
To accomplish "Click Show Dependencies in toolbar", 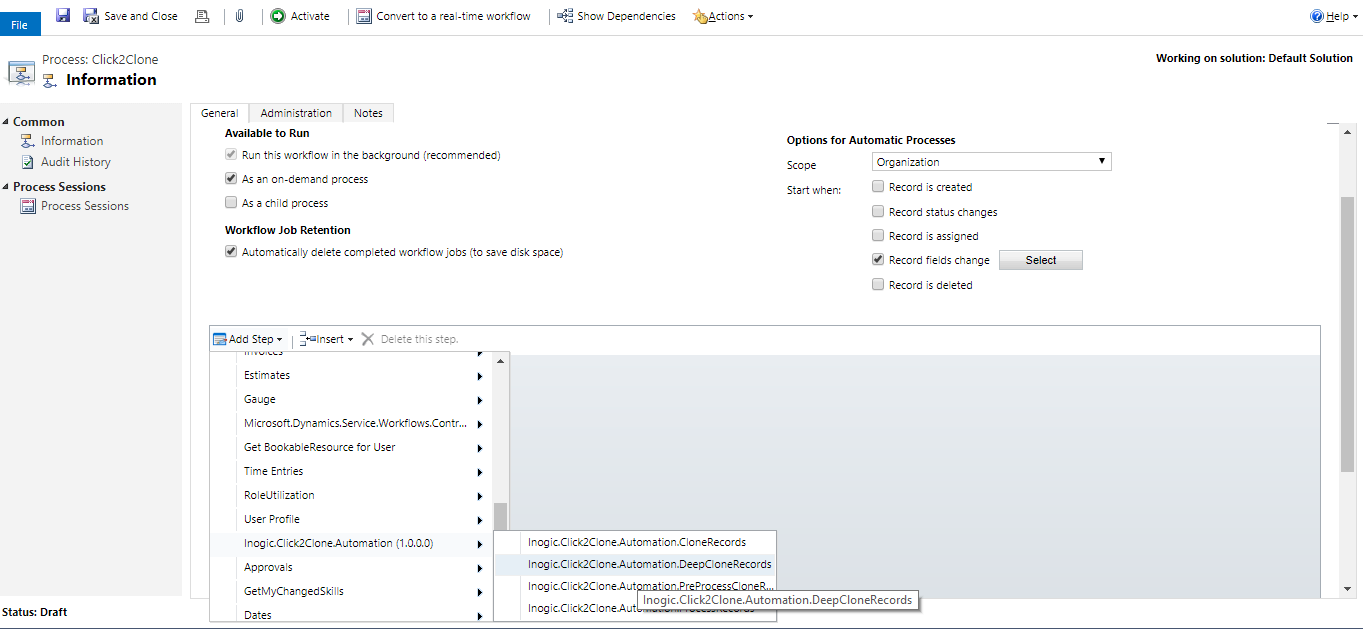I will 616,16.
